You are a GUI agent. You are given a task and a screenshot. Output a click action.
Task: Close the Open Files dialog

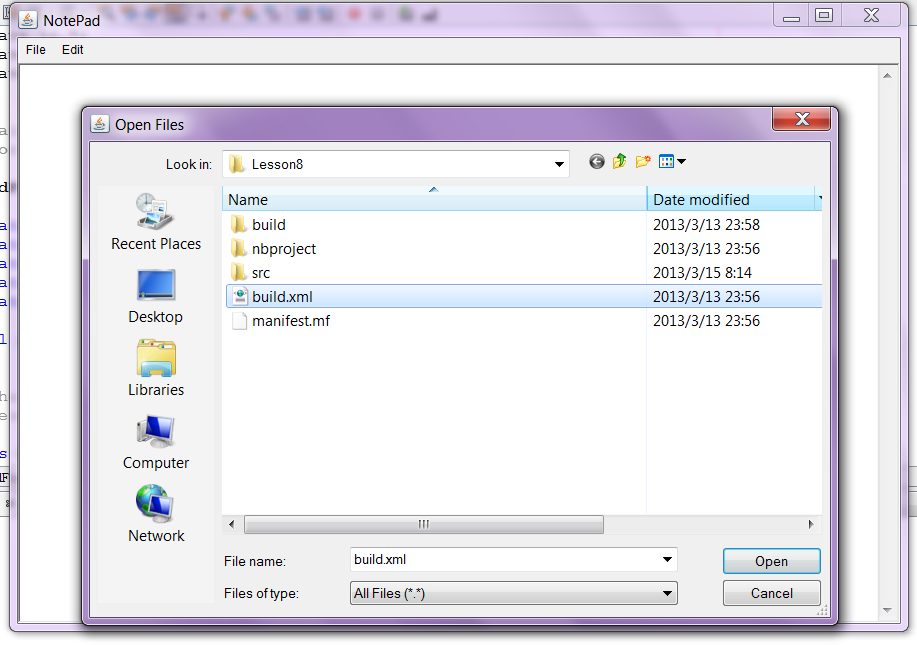[x=802, y=119]
